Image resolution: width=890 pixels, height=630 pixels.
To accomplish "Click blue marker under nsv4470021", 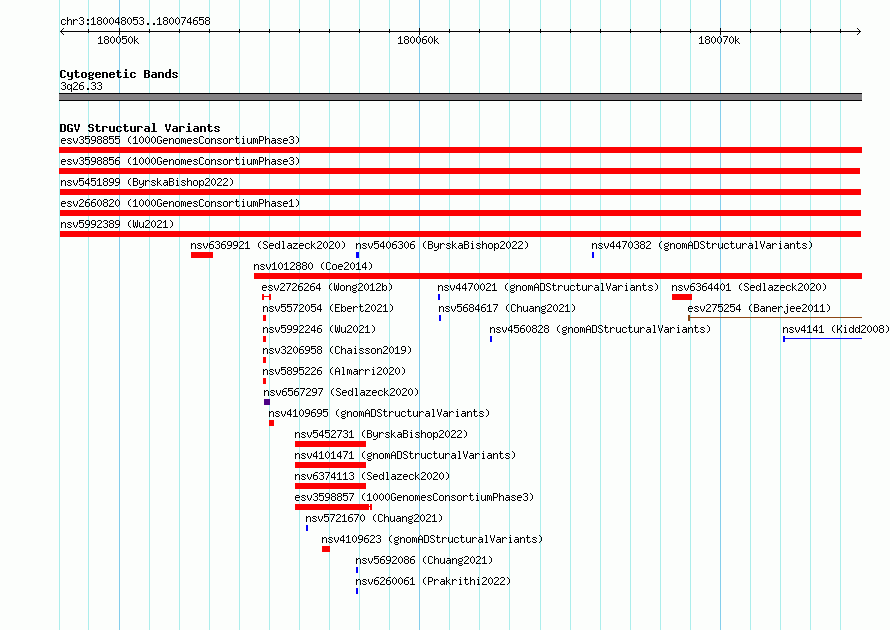I will click(x=439, y=297).
